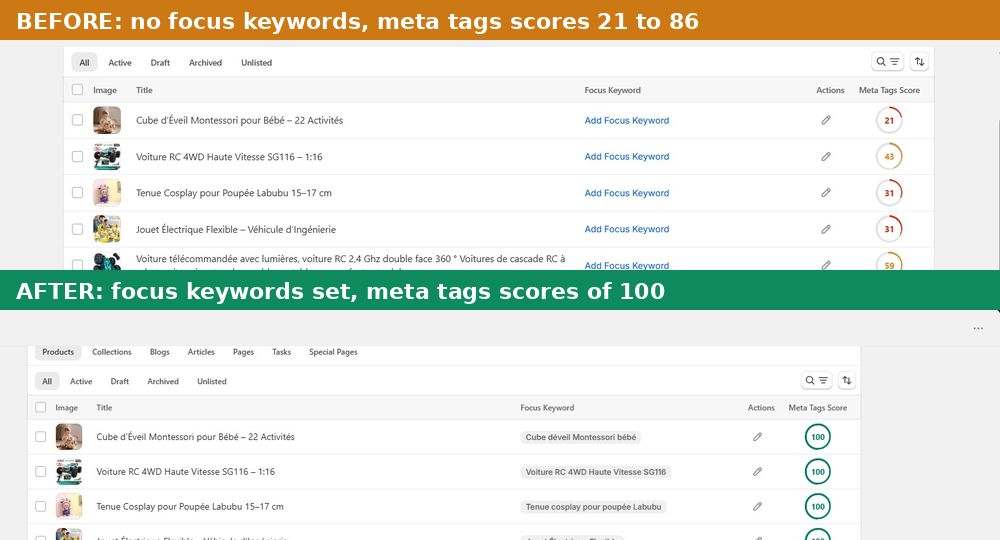
Task: Select the Unlisted tab in the BEFORE list
Action: click(x=256, y=62)
